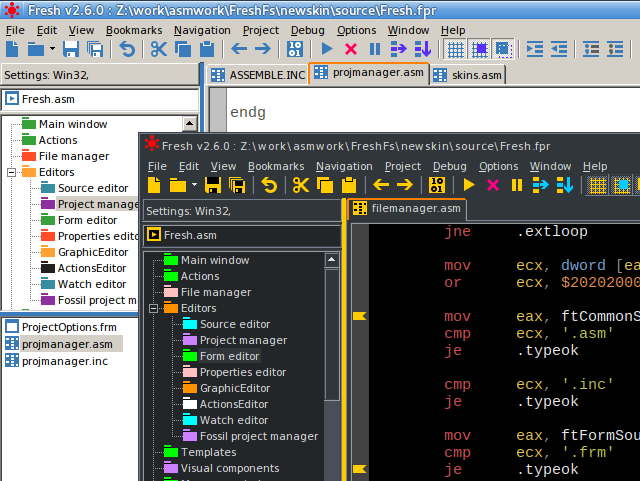This screenshot has height=481, width=640.
Task: Select the projmanager.asm tab
Action: [369, 73]
